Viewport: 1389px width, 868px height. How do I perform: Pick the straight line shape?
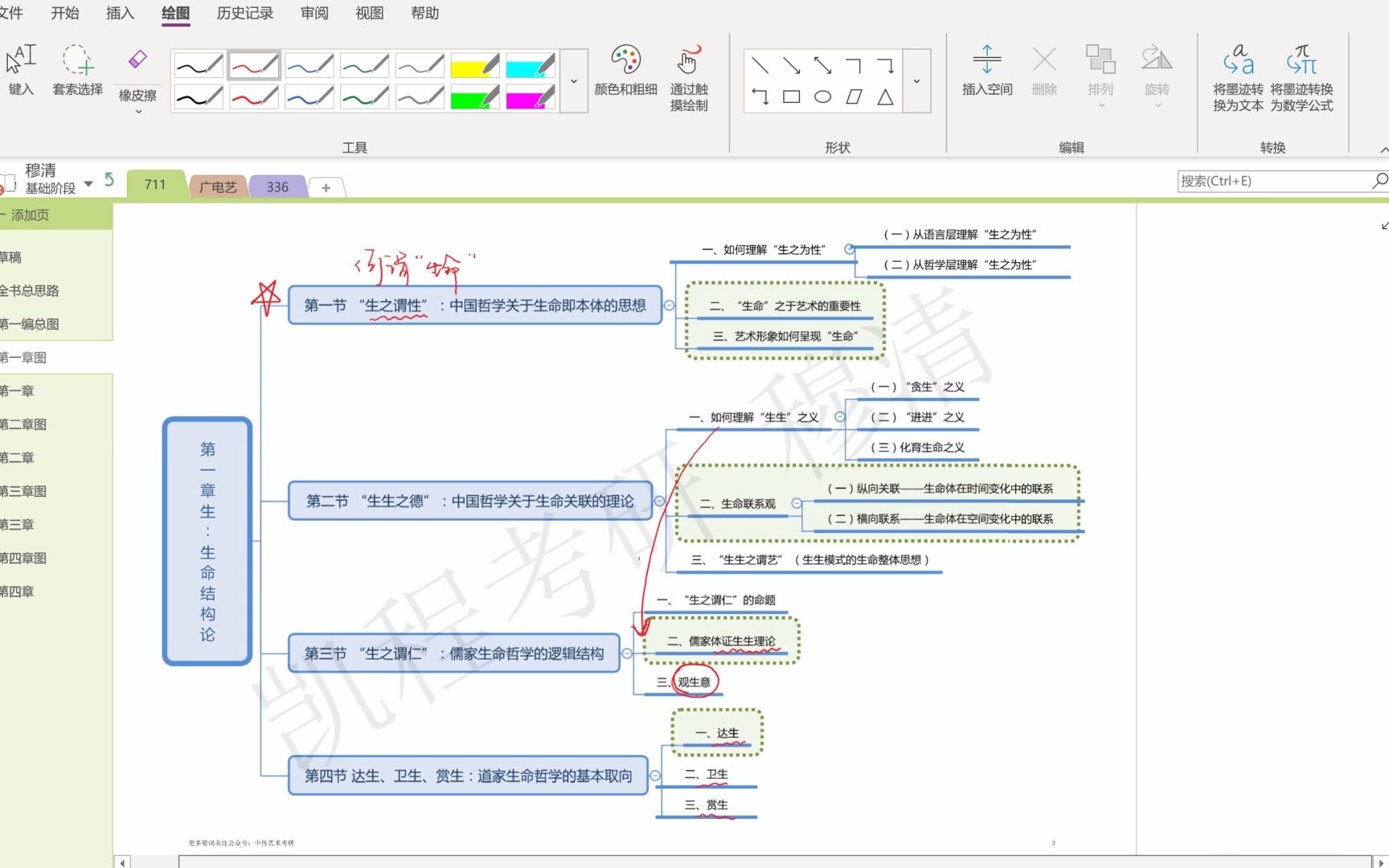(x=760, y=65)
